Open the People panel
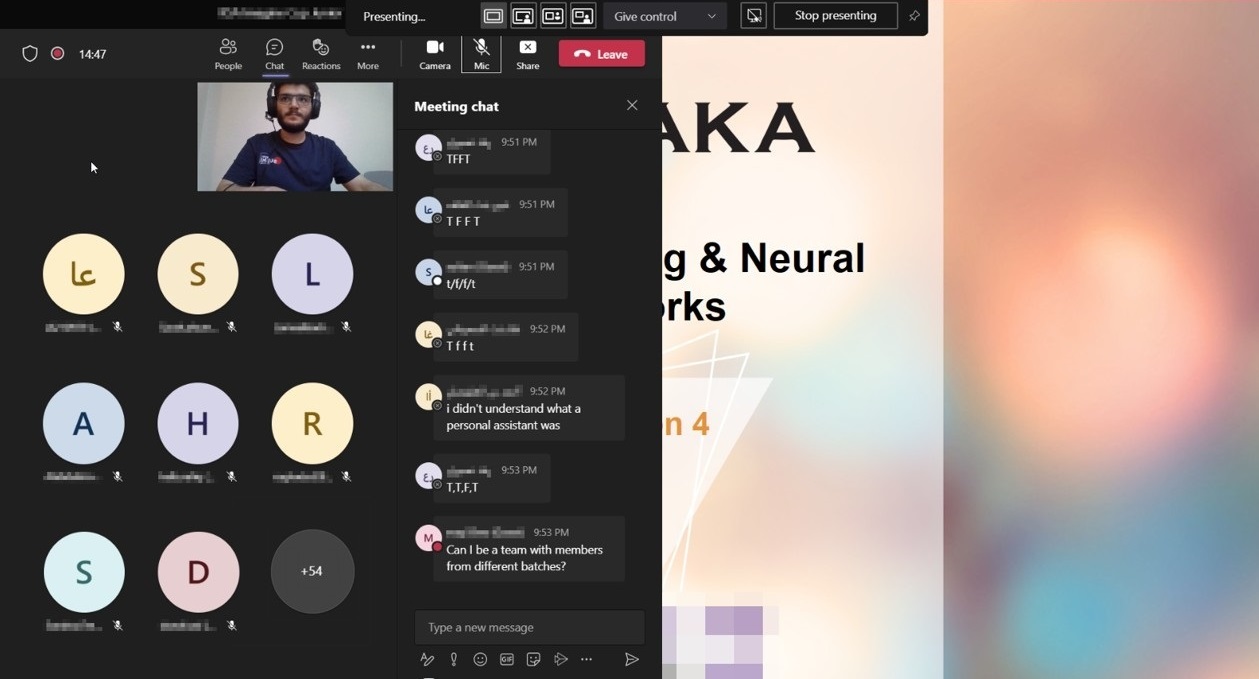Image resolution: width=1259 pixels, height=679 pixels. pos(228,54)
